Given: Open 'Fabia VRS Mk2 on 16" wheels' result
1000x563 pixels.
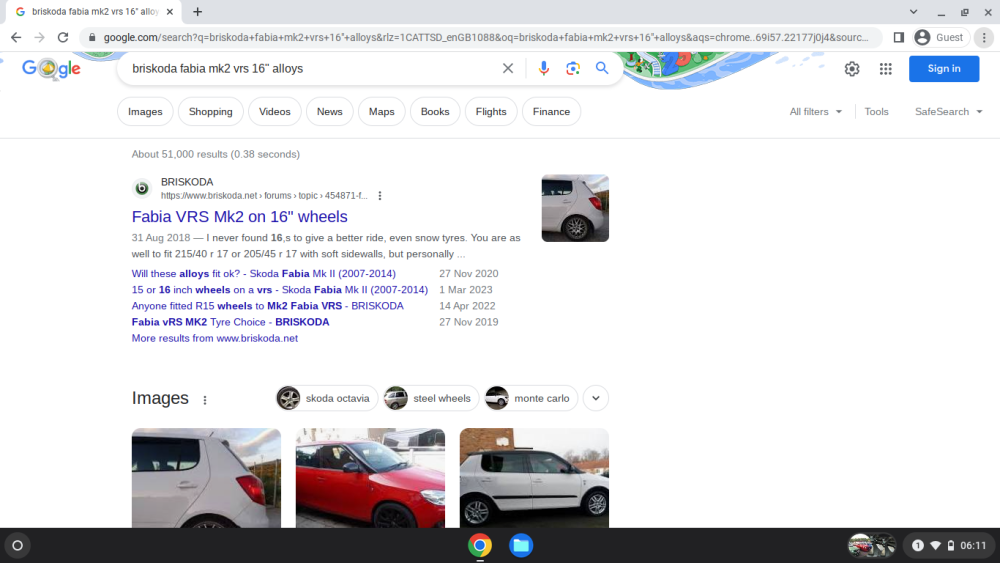Looking at the screenshot, I should [239, 217].
